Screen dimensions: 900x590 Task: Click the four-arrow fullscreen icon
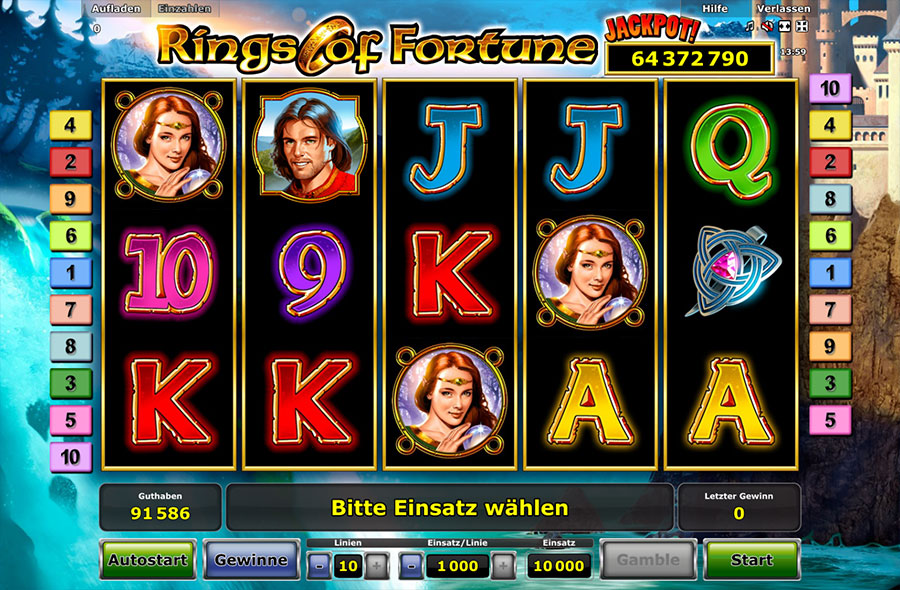pyautogui.click(x=802, y=26)
